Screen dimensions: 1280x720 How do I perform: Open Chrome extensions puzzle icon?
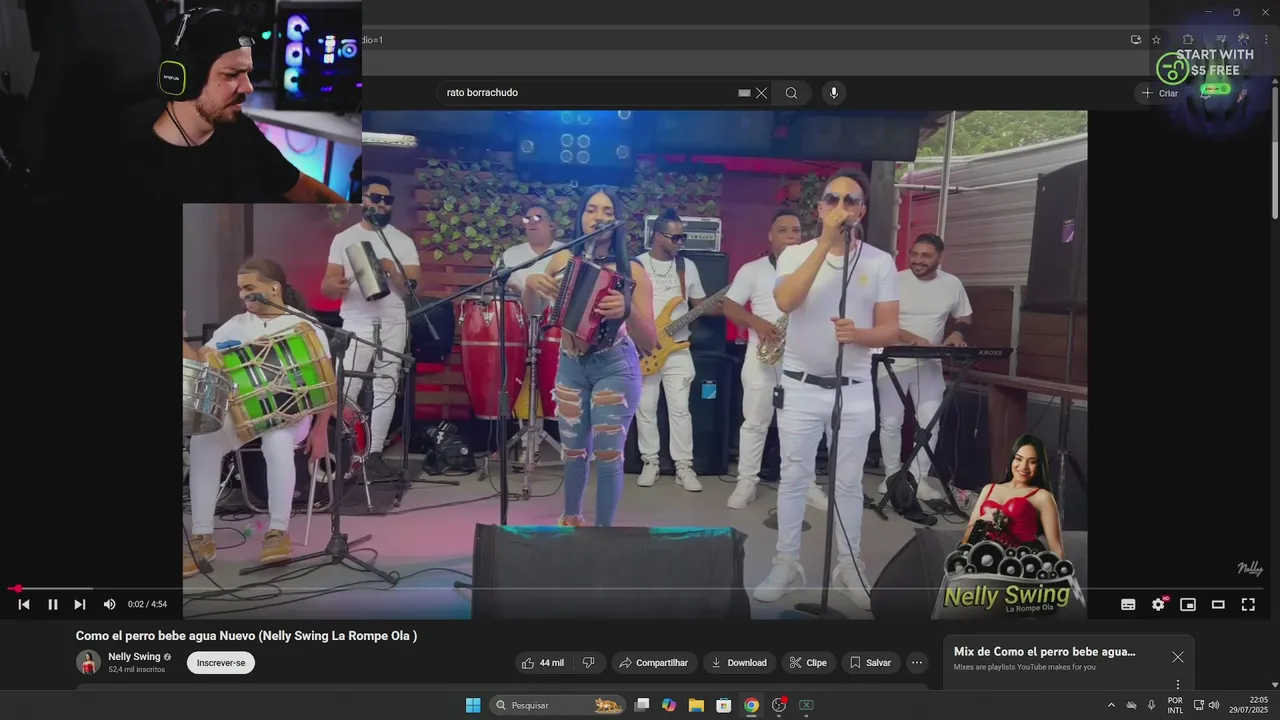pos(1188,40)
